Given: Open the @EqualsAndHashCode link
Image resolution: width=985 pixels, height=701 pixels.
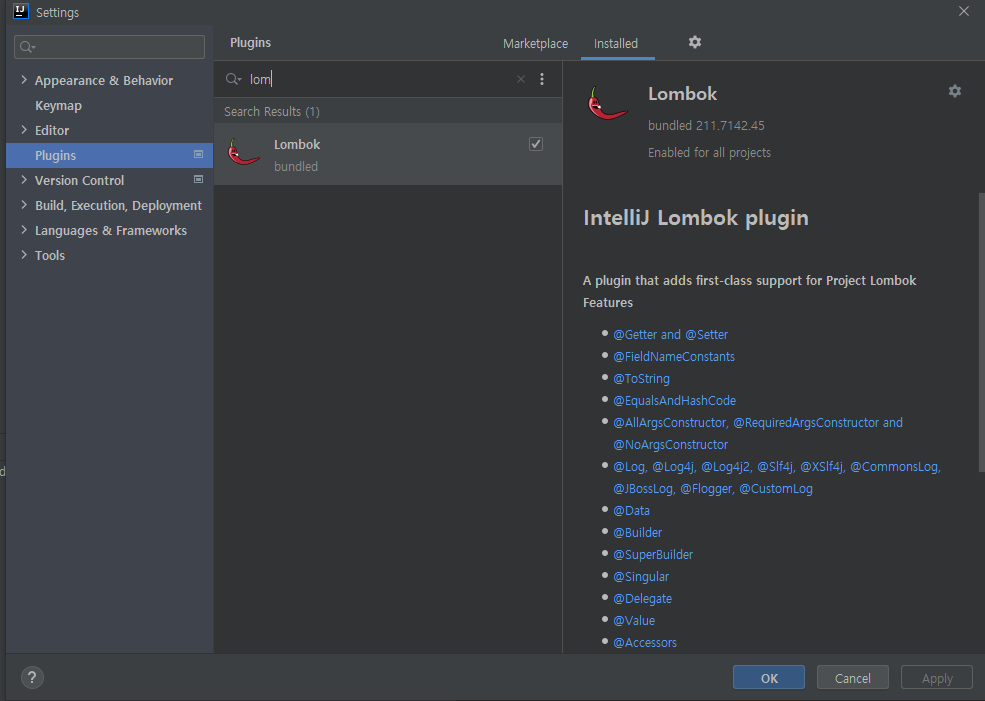Looking at the screenshot, I should tap(674, 401).
